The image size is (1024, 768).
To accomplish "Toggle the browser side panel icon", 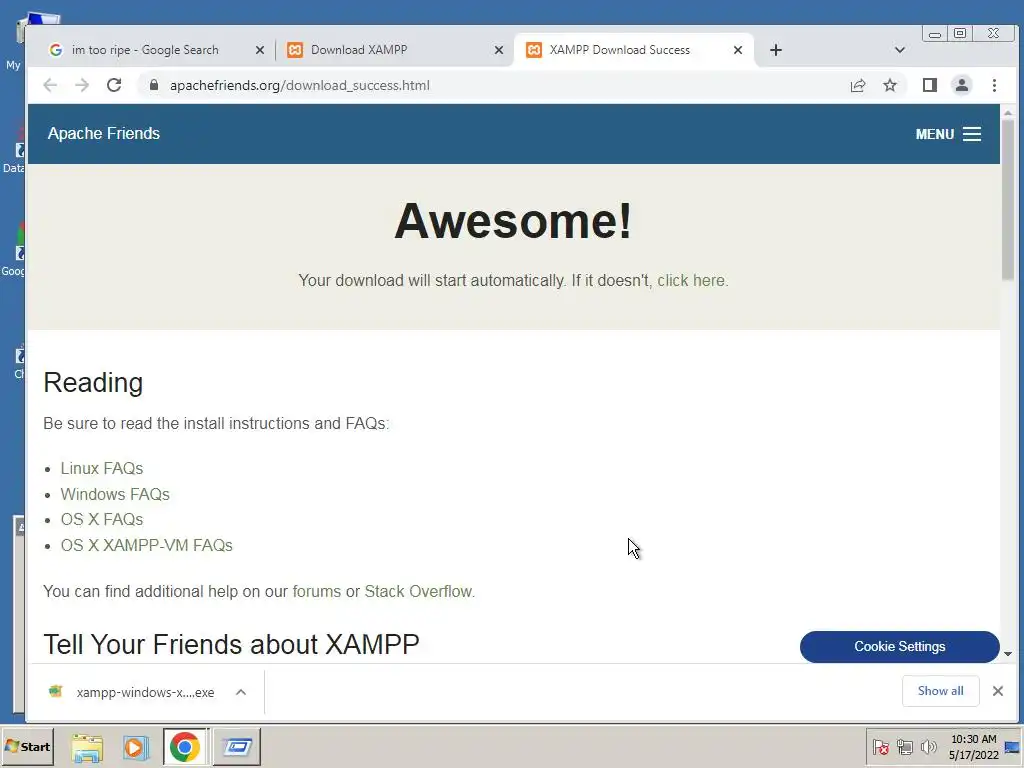I will pyautogui.click(x=929, y=86).
